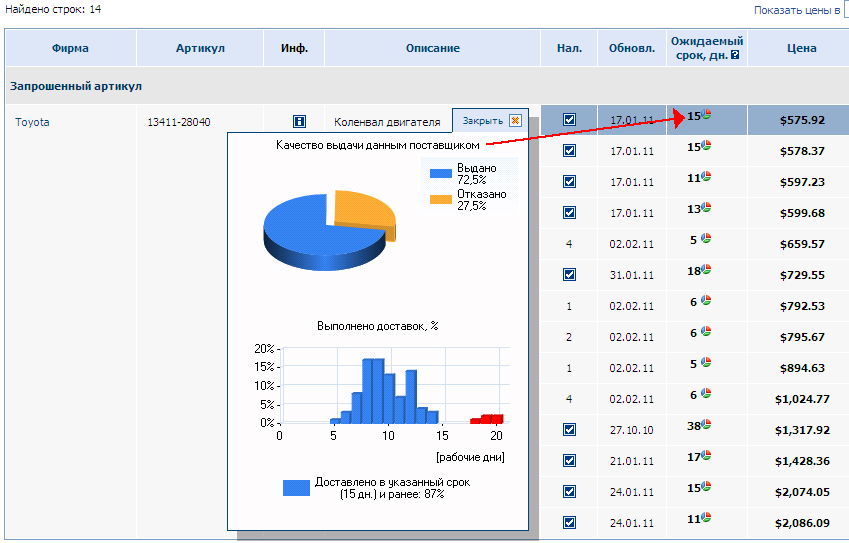Click the Показать цены в link
849x543 pixels.
(x=797, y=10)
